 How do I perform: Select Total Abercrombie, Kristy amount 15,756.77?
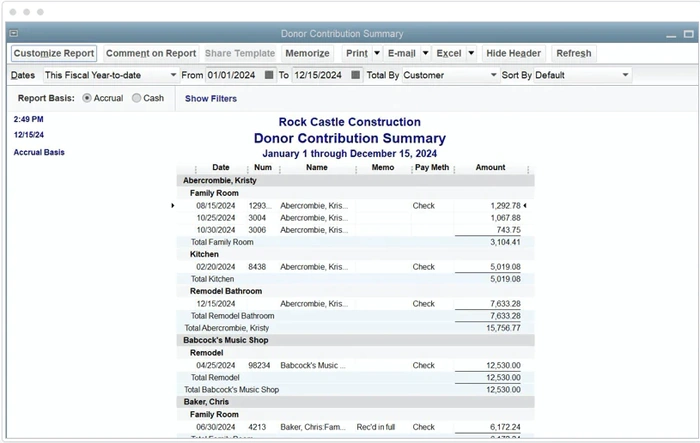(503, 328)
